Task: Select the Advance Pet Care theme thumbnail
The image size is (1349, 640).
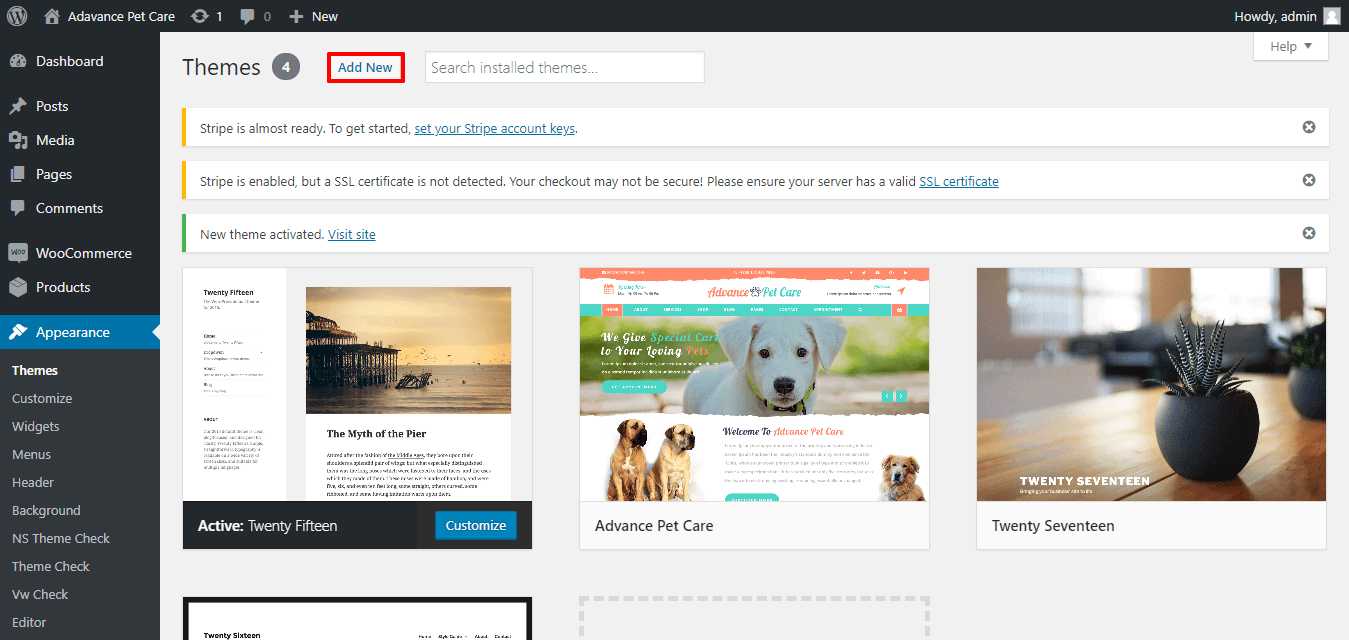Action: (754, 384)
